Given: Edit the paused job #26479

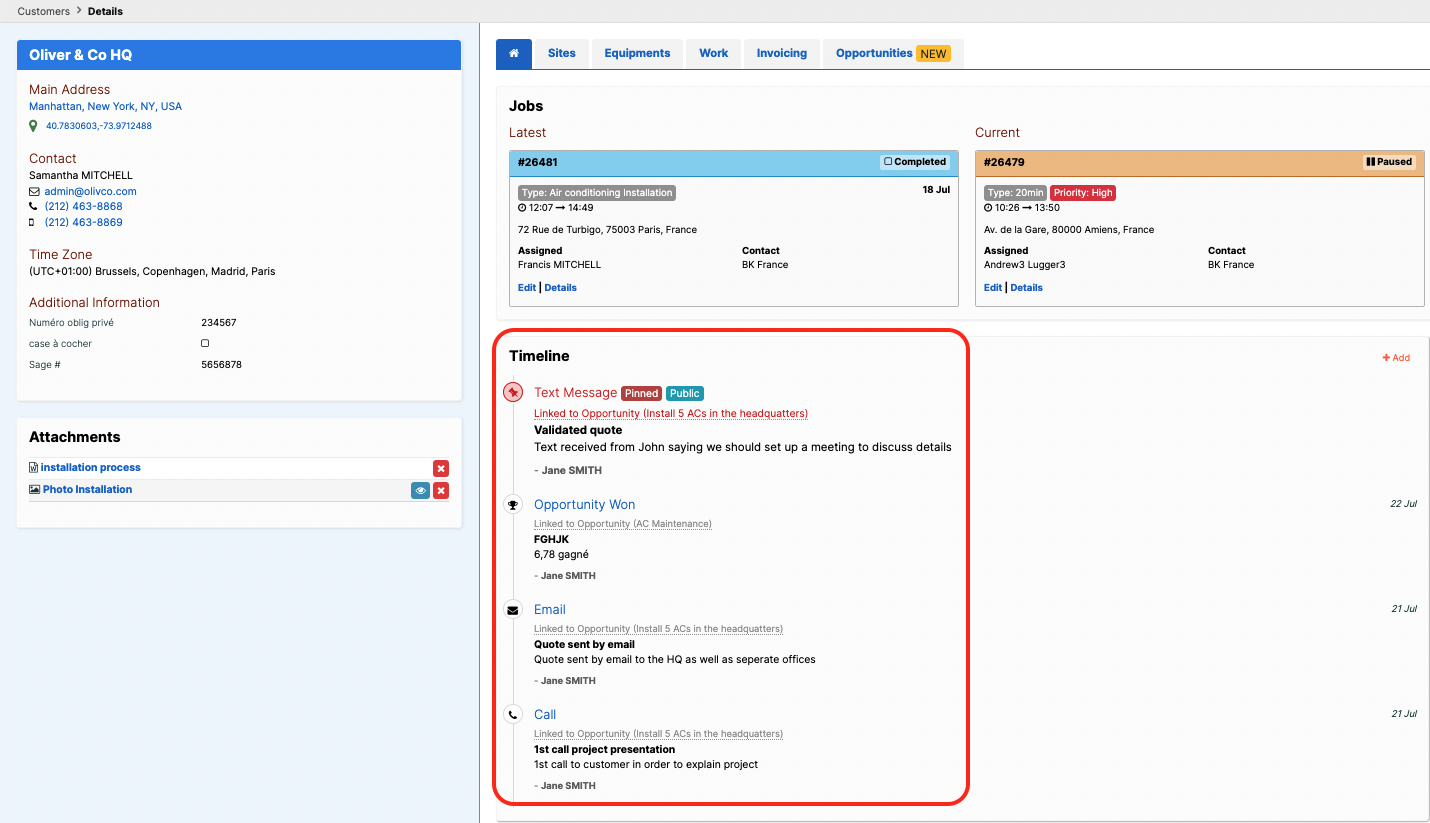Looking at the screenshot, I should [993, 288].
